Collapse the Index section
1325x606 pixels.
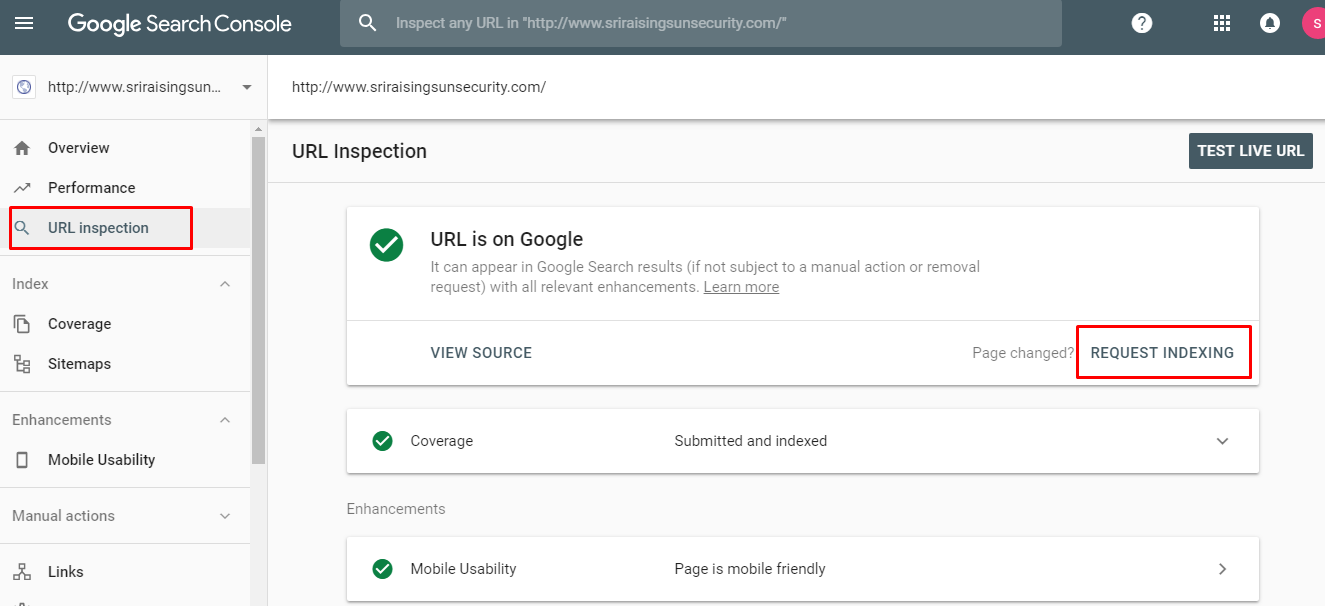tap(224, 283)
